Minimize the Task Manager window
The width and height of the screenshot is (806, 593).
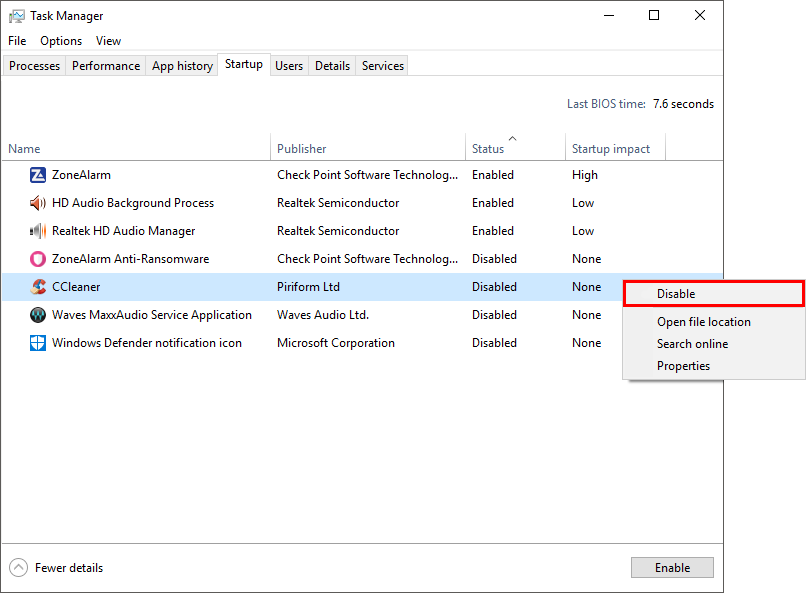(609, 15)
